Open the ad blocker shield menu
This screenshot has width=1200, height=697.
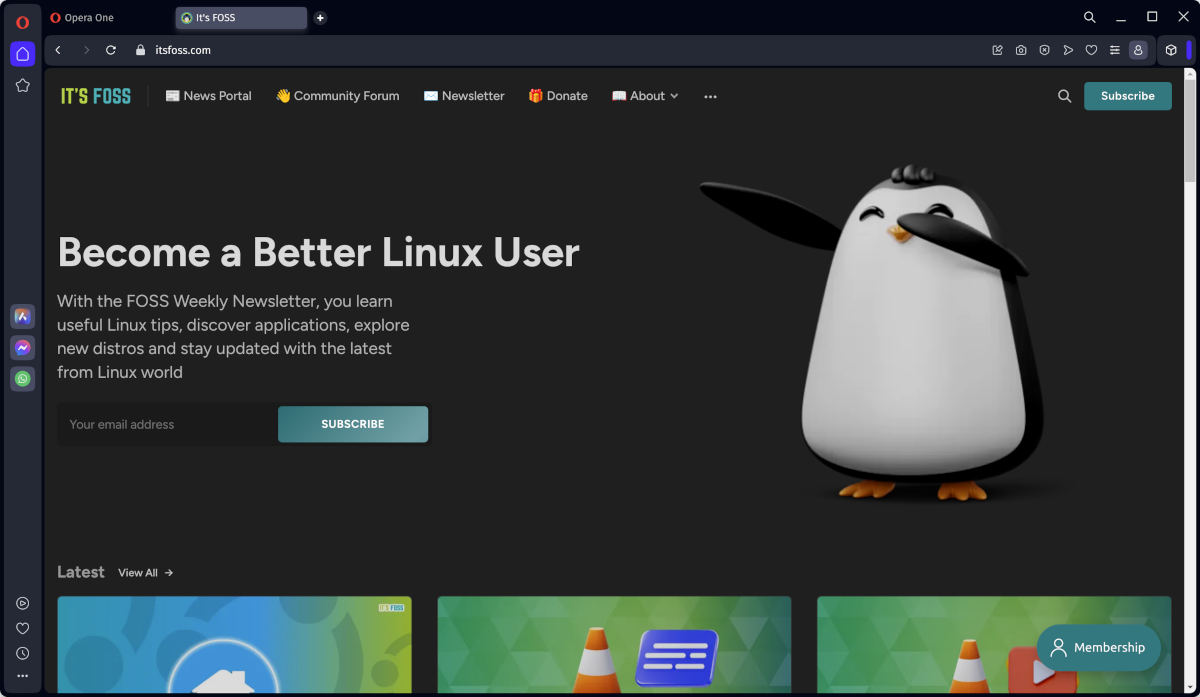[1044, 49]
